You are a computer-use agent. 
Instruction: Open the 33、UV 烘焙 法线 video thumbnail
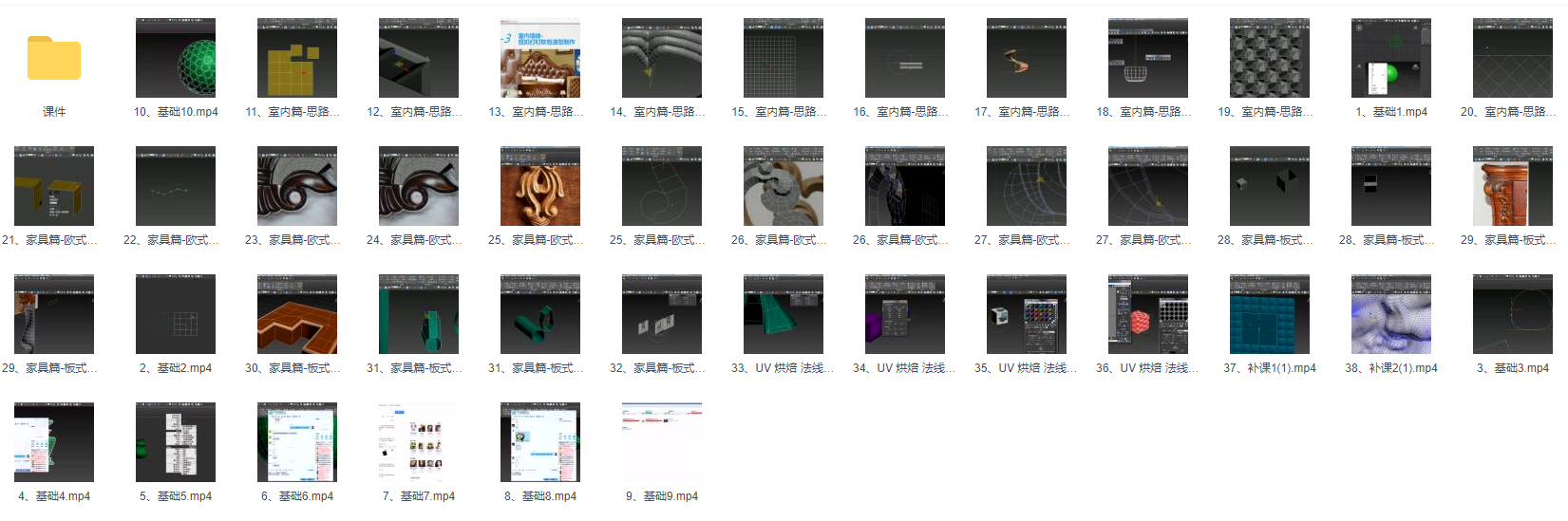(x=784, y=314)
